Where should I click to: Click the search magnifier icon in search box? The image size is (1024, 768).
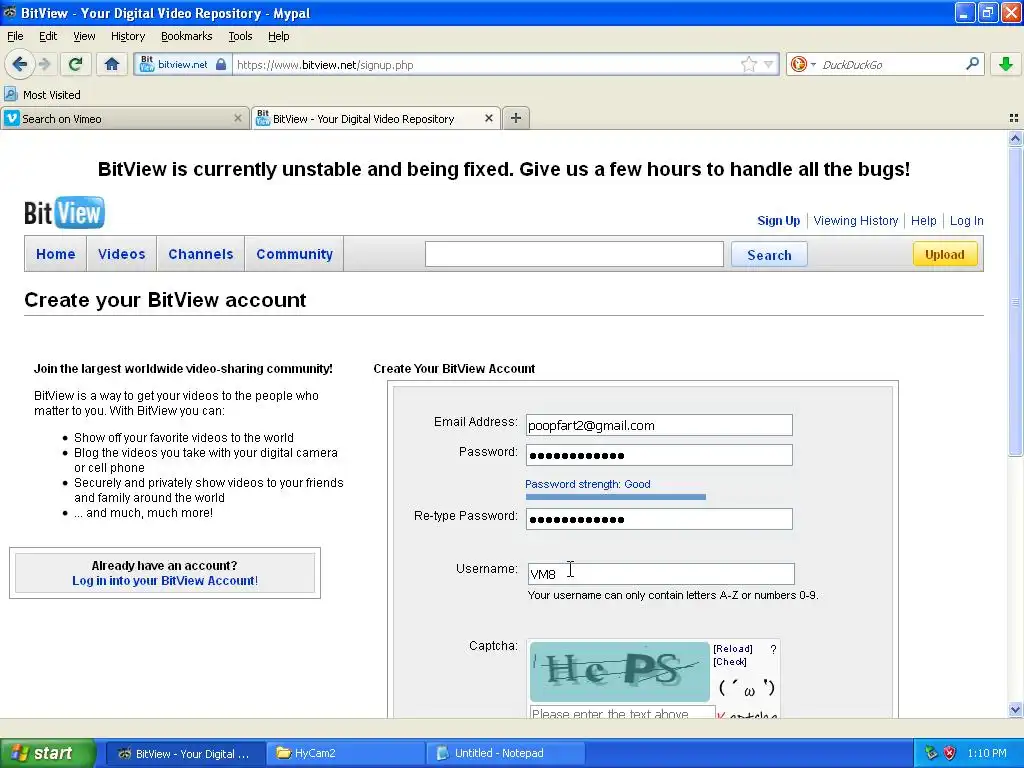point(972,63)
